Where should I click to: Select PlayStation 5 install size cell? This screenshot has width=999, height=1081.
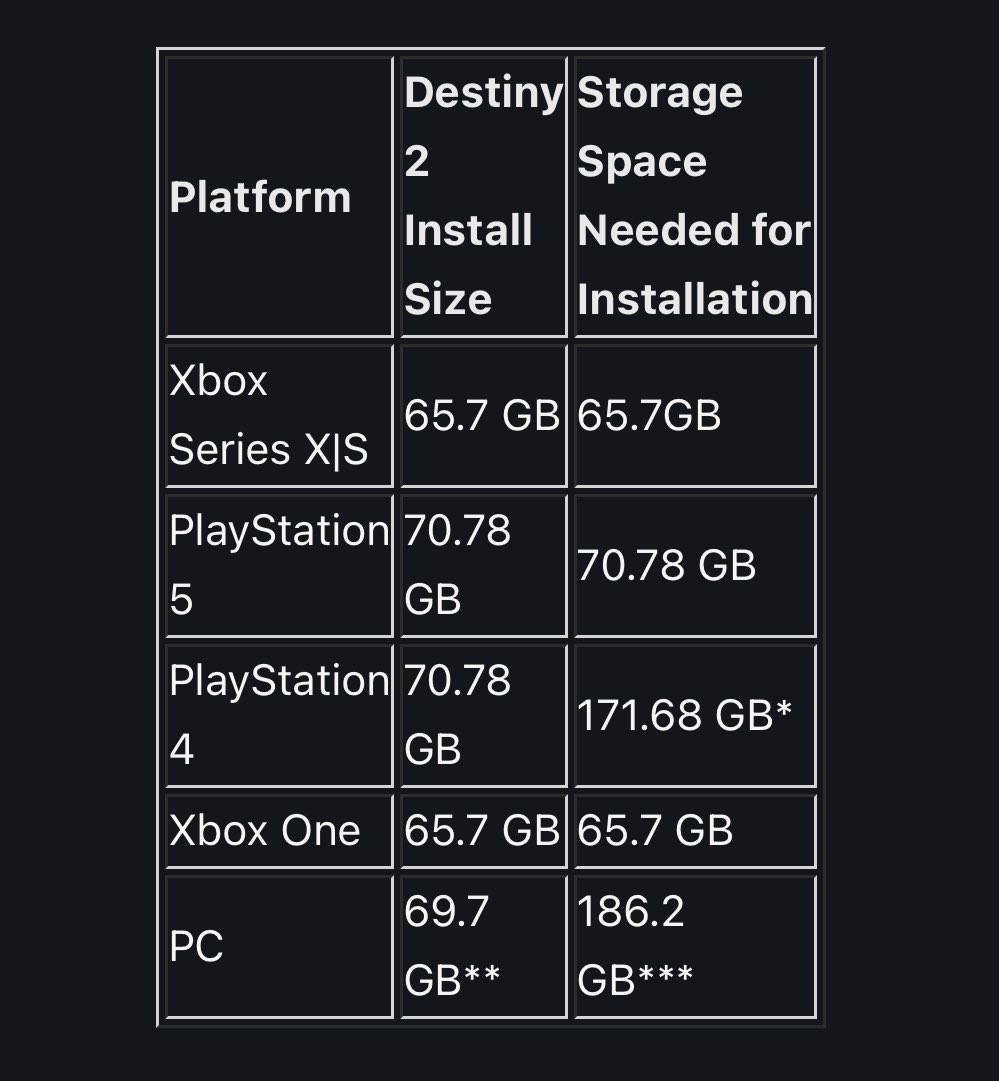coord(458,565)
